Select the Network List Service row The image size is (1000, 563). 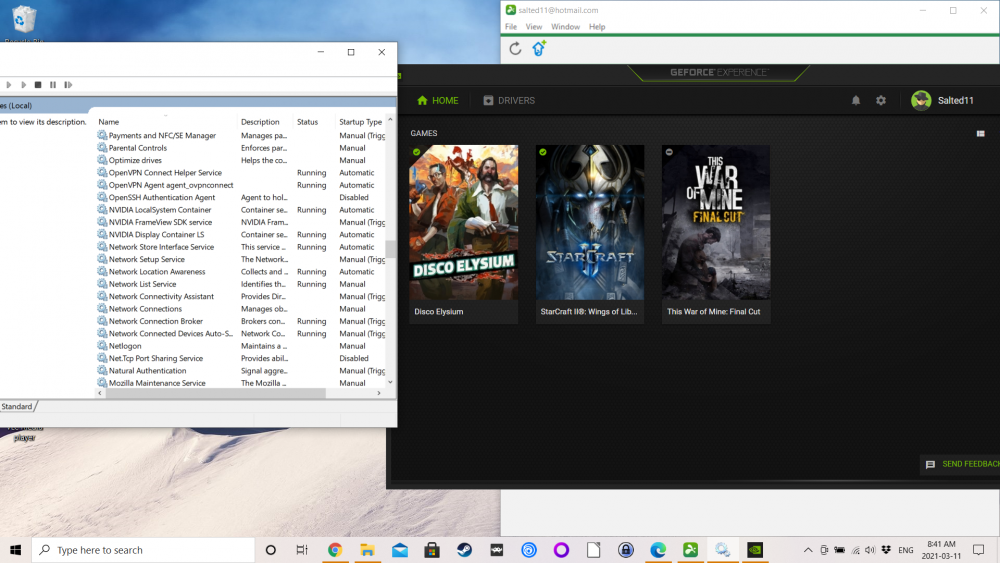(241, 284)
